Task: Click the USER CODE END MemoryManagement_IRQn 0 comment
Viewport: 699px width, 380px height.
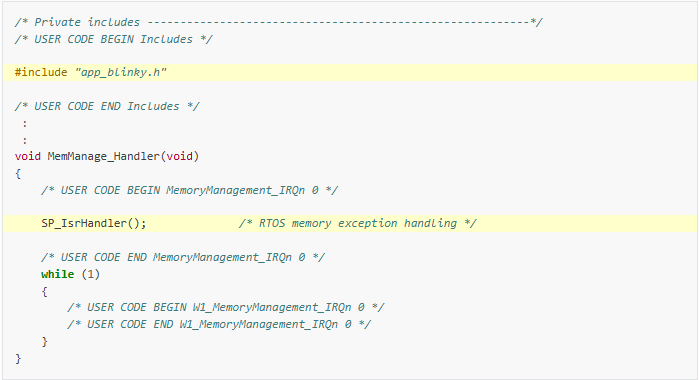Action: [x=183, y=257]
